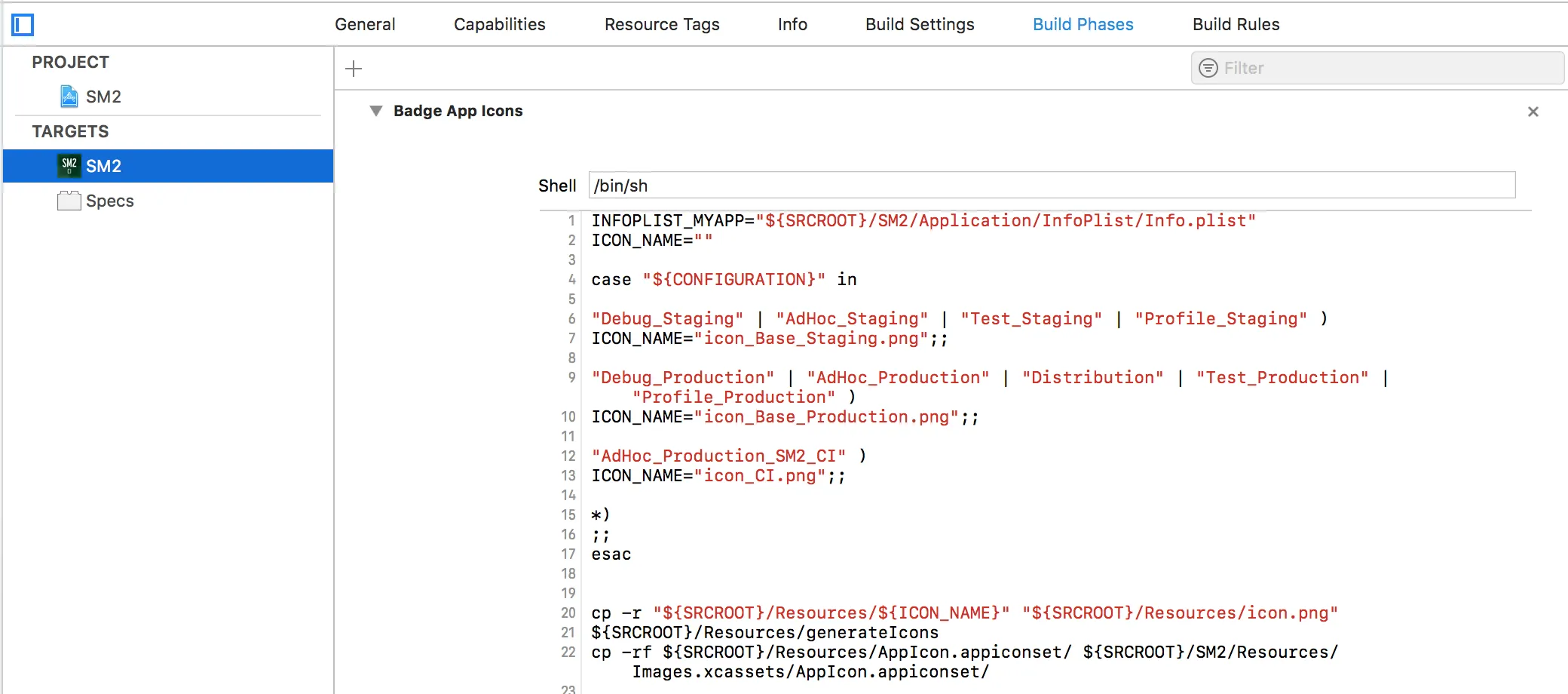
Task: Open the Build Rules tab
Action: pos(1236,24)
